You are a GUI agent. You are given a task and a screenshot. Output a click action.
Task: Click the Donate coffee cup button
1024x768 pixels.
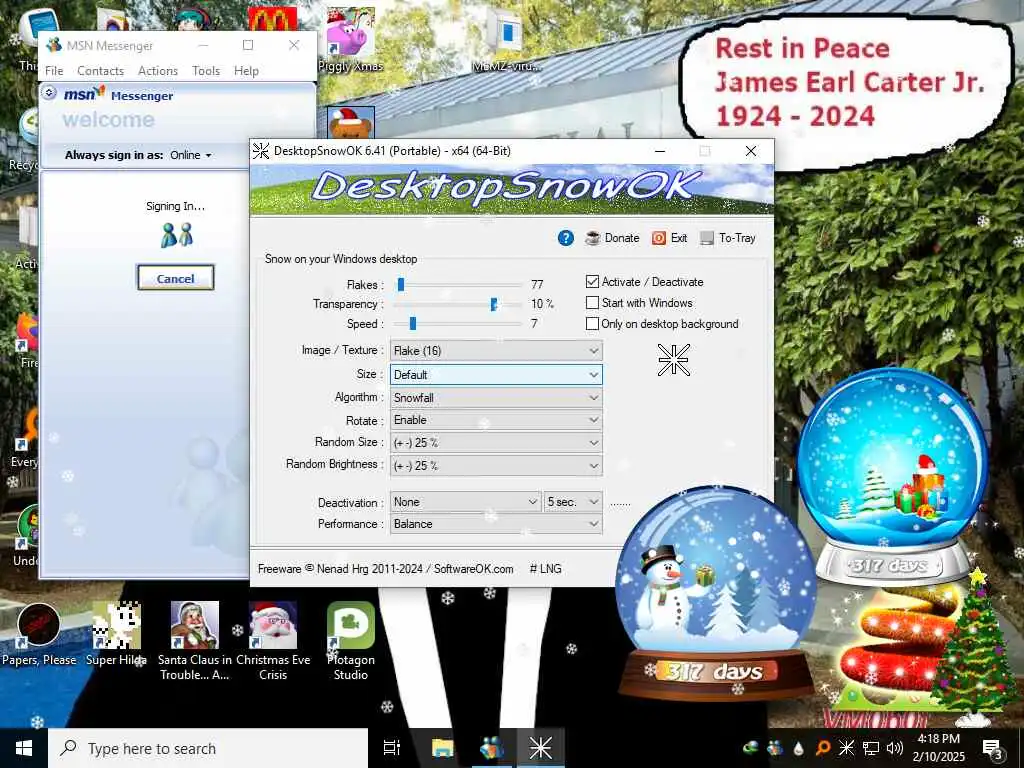coord(612,238)
